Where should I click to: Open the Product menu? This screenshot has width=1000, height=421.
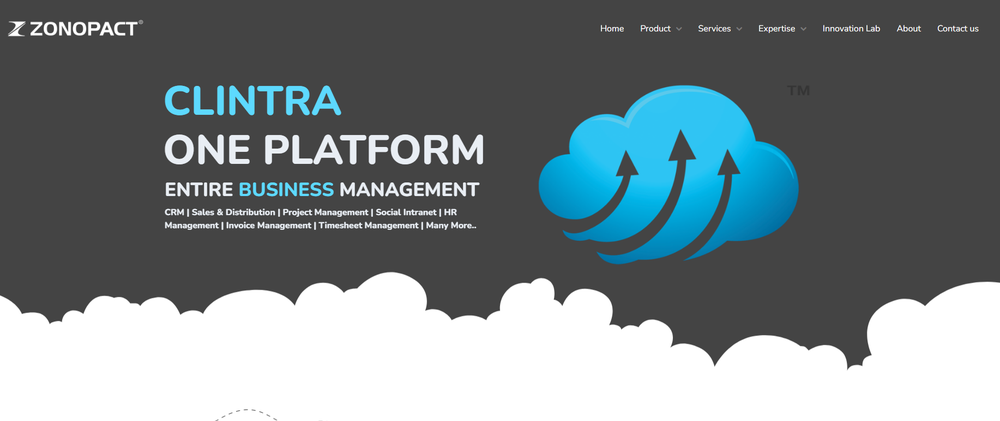pos(655,29)
